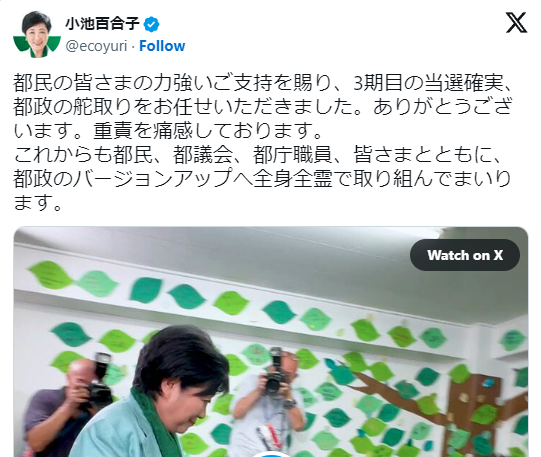Viewport: 541px width, 457px height.
Task: Click the video's partially visible play button
Action: 272,454
